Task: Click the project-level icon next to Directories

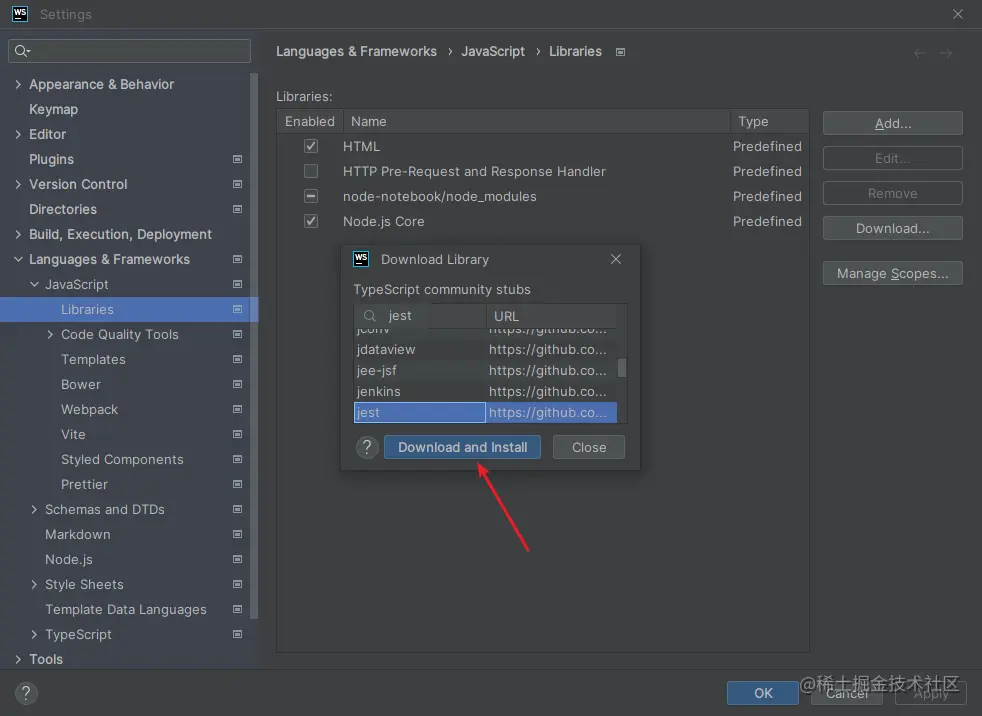Action: click(x=237, y=209)
